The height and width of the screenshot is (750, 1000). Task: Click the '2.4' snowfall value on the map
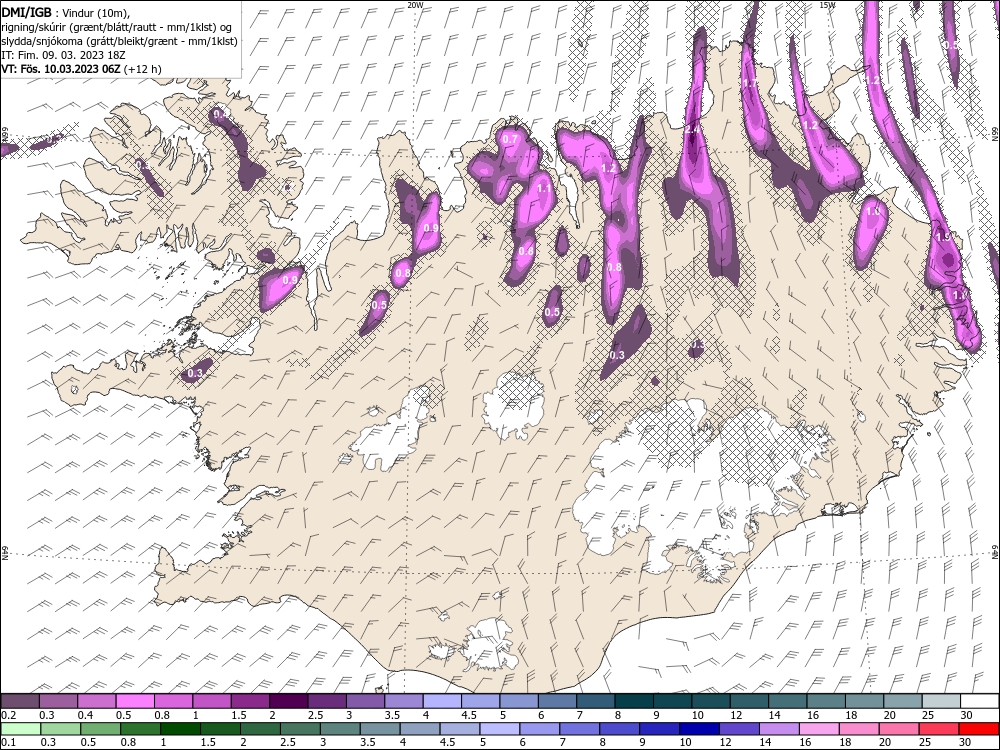(x=693, y=129)
